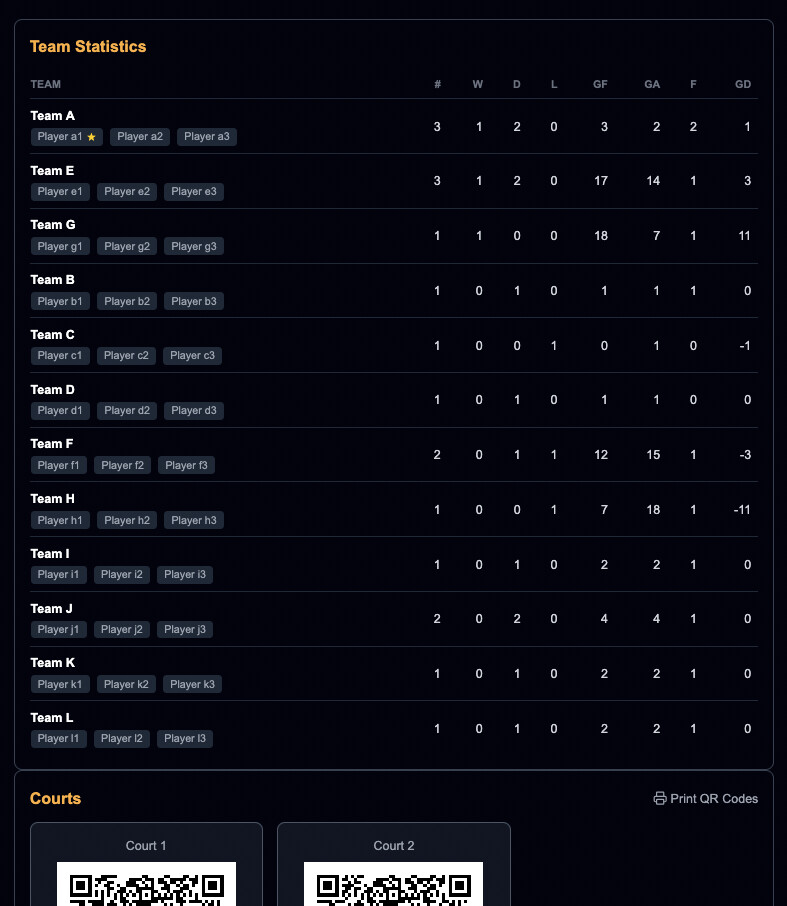Click Print QR Codes link
This screenshot has height=906, width=787.
[x=713, y=799]
